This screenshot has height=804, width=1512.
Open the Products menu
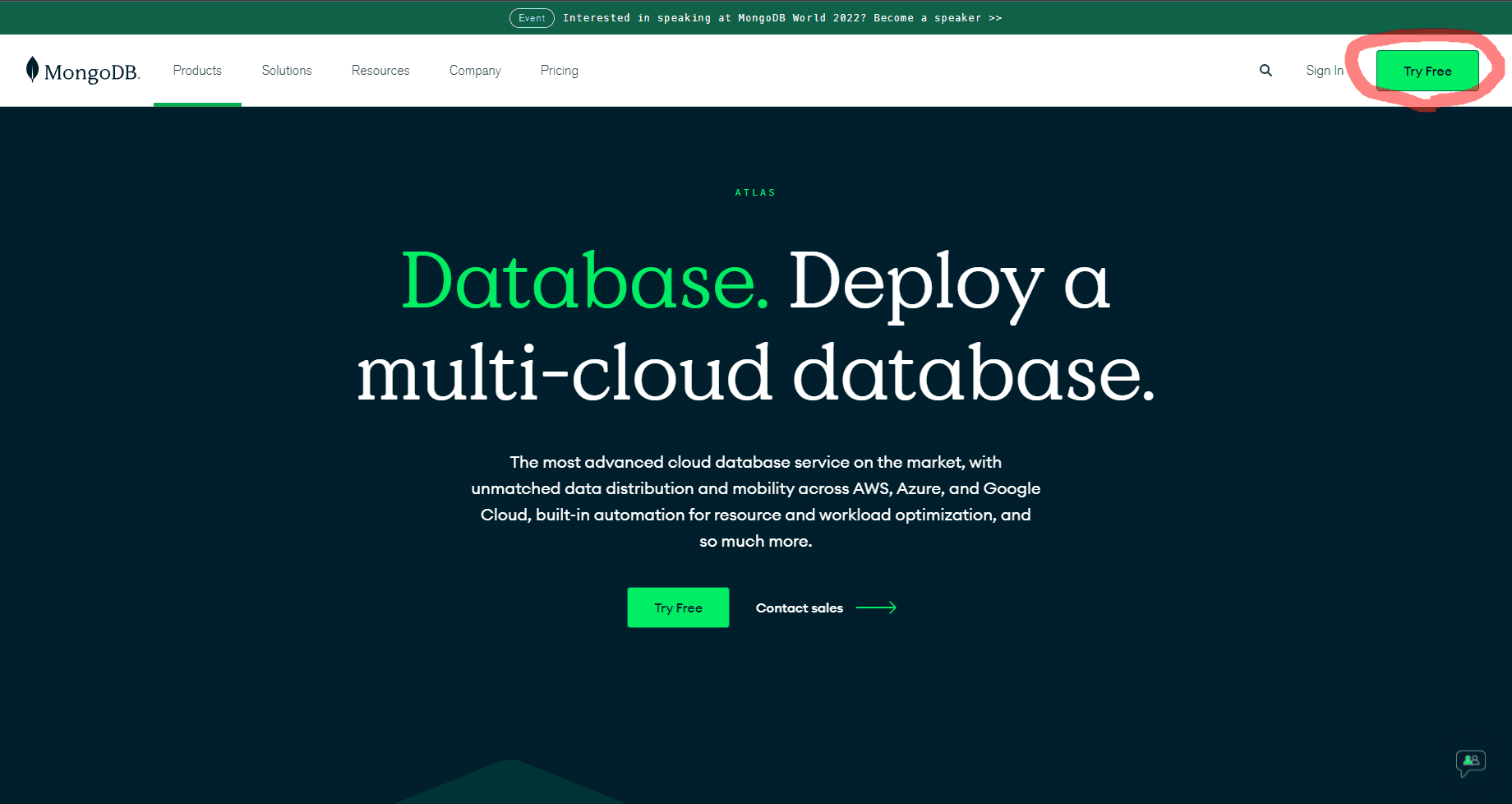(197, 71)
